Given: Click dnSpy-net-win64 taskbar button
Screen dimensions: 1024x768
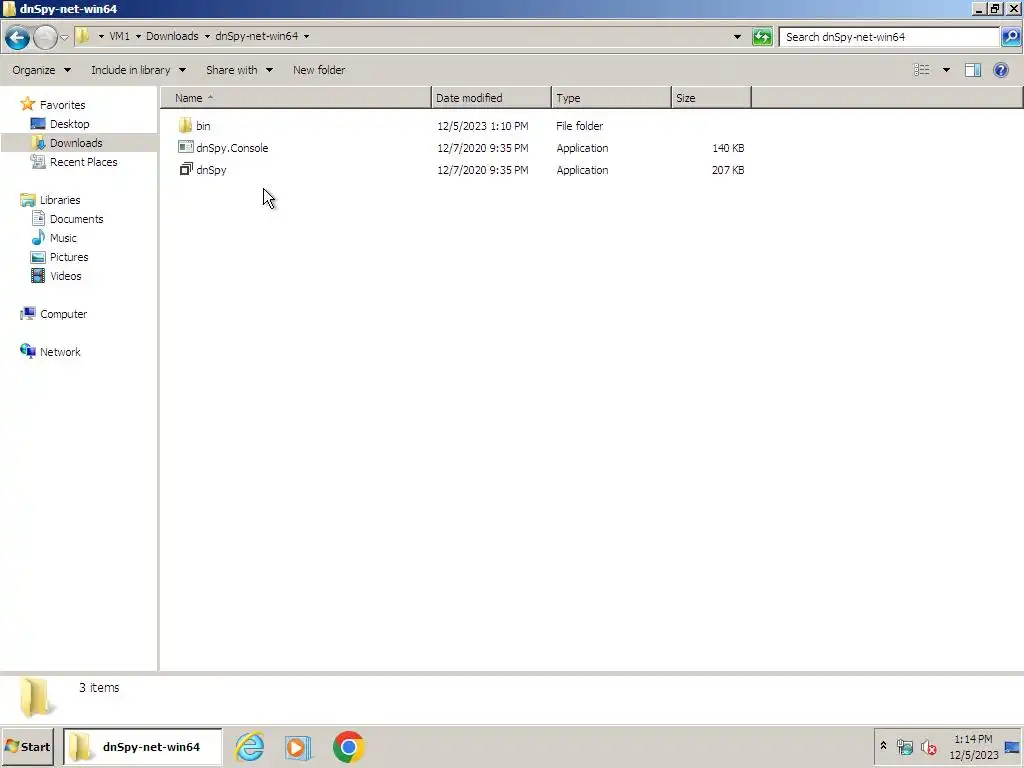Looking at the screenshot, I should pos(142,747).
